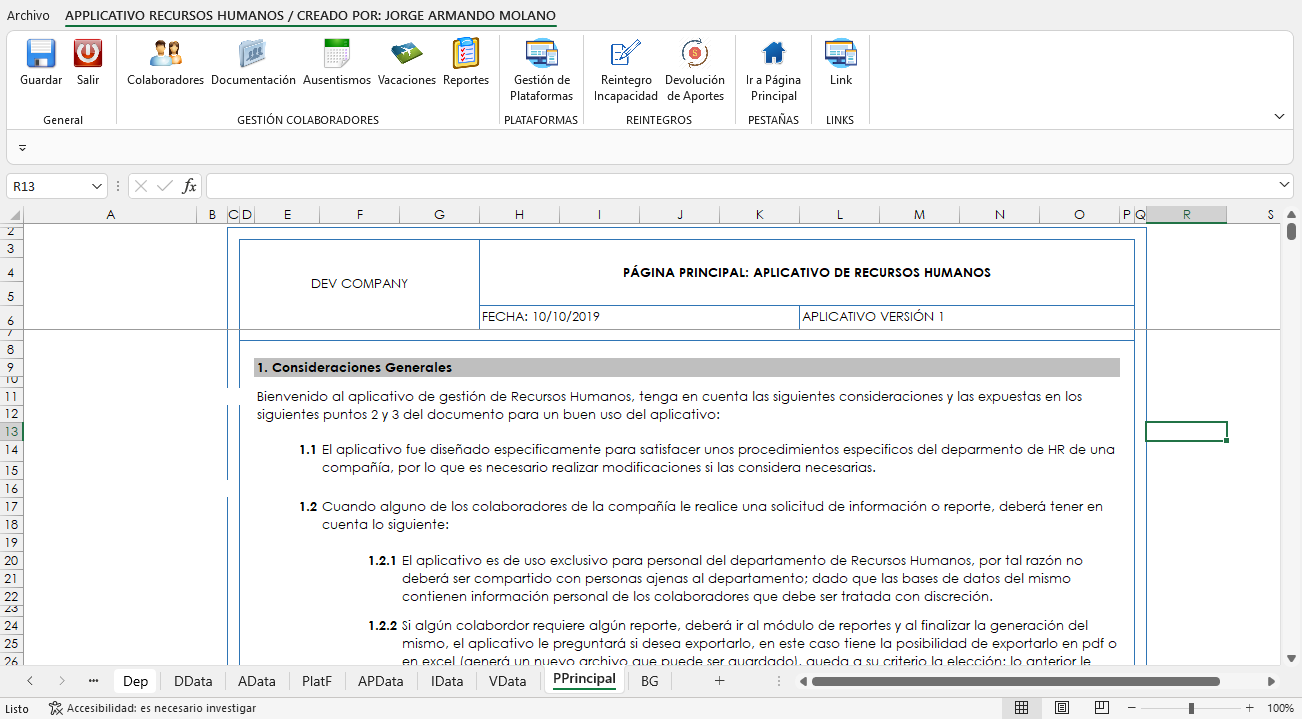Click the horizontal scrollbar right arrow
The height and width of the screenshot is (720, 1302).
(x=1272, y=681)
